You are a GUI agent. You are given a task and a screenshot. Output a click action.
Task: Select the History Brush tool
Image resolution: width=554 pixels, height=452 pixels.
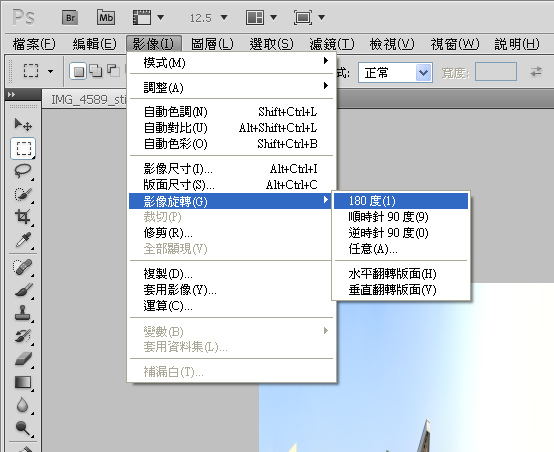coord(23,336)
